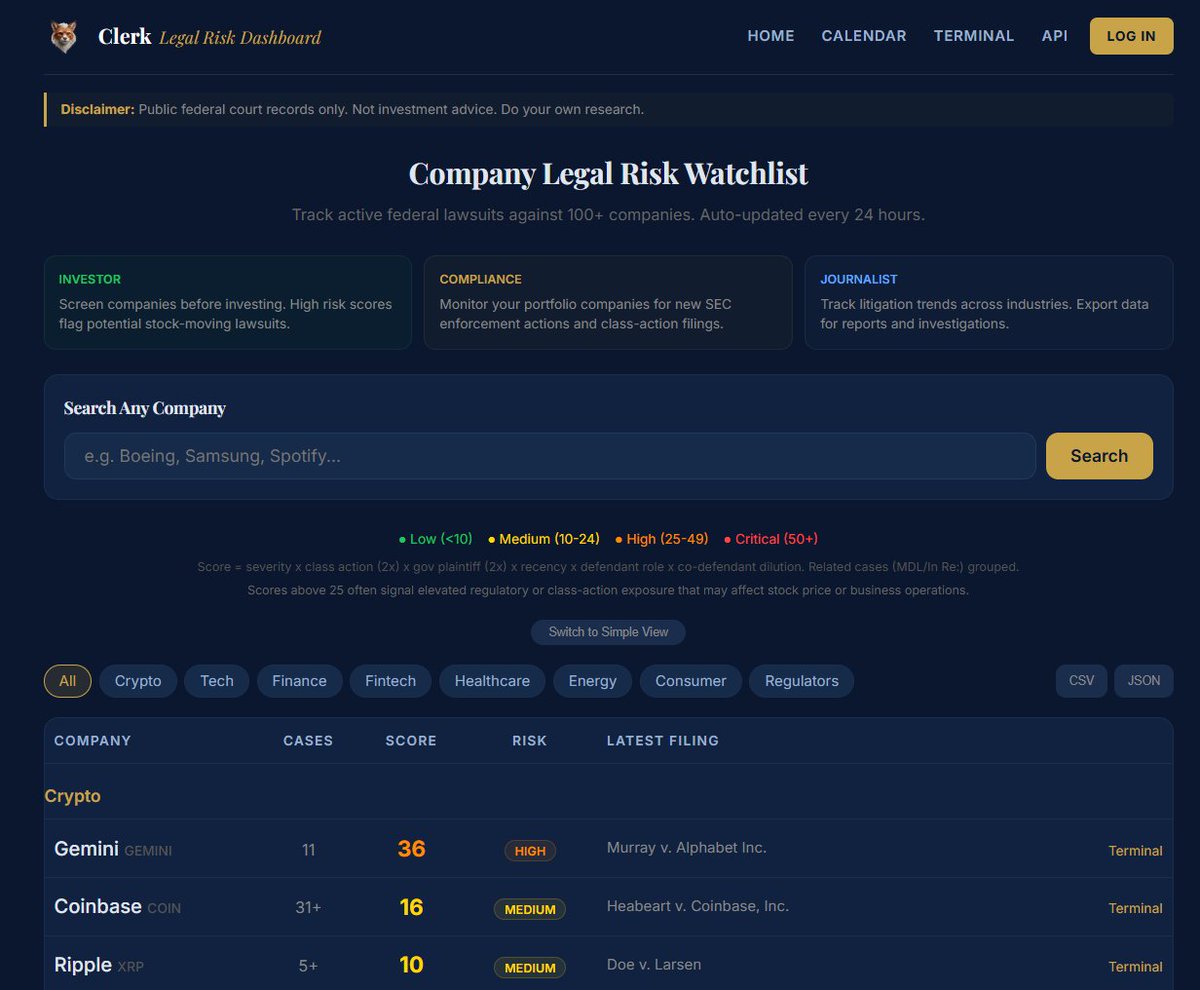Image resolution: width=1200 pixels, height=990 pixels.
Task: Open the CALENDAR navigation link
Action: click(x=864, y=36)
